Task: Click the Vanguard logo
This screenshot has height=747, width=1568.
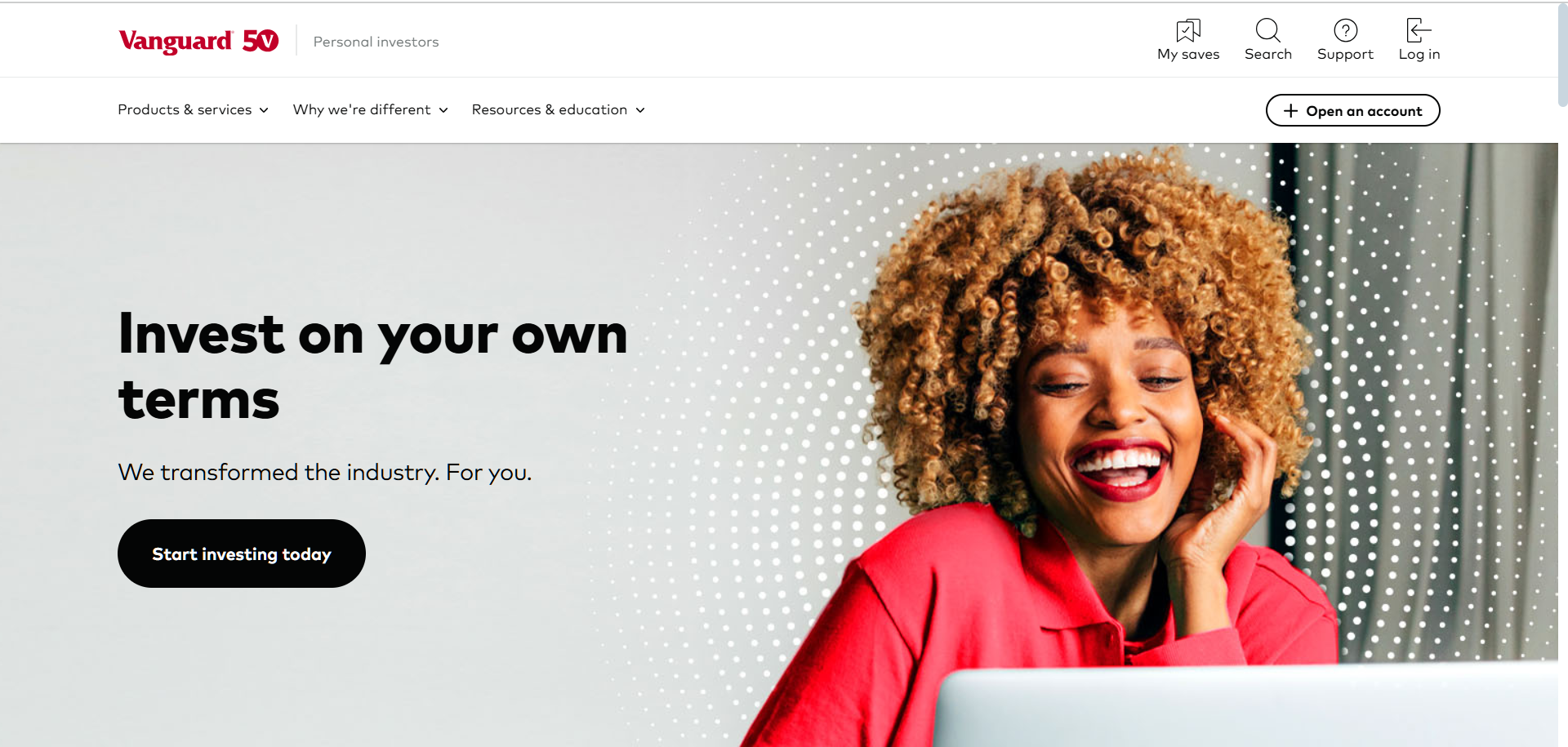Action: point(176,41)
